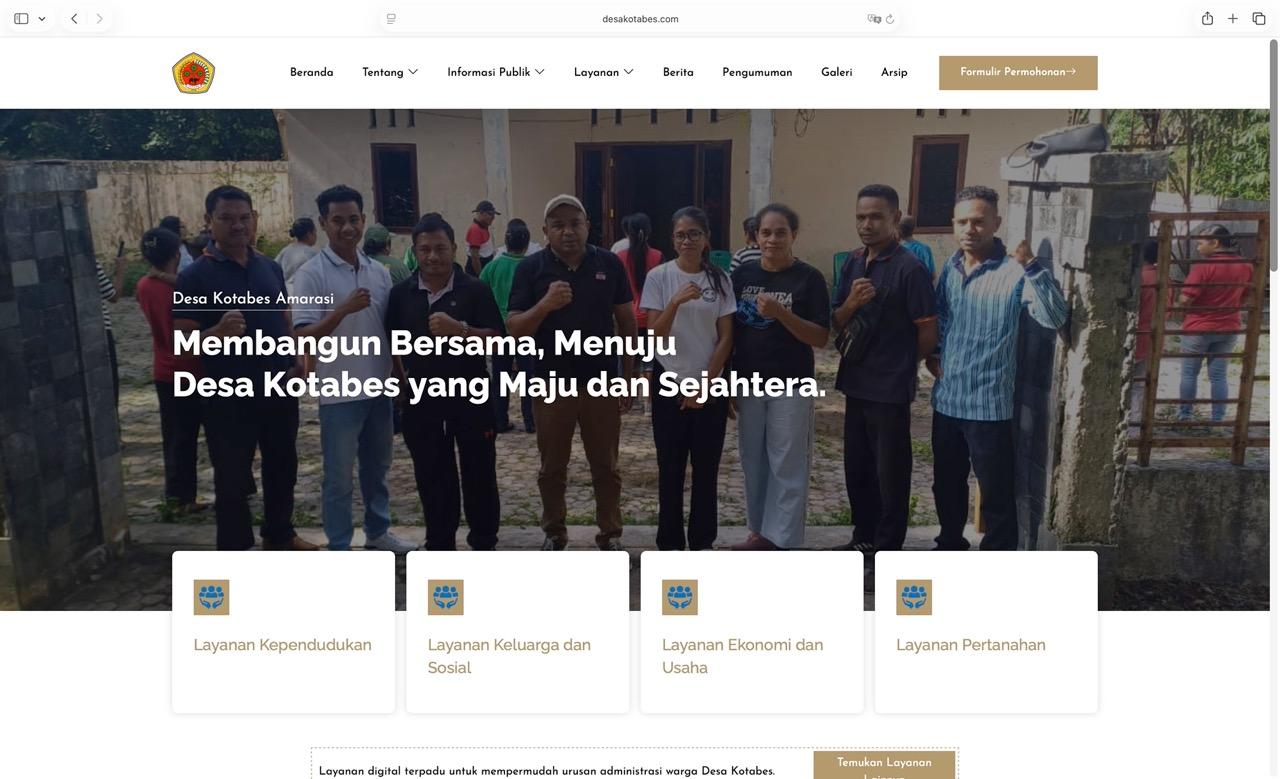Click the Formulir Permohonan button
This screenshot has width=1280, height=779.
pos(1018,73)
